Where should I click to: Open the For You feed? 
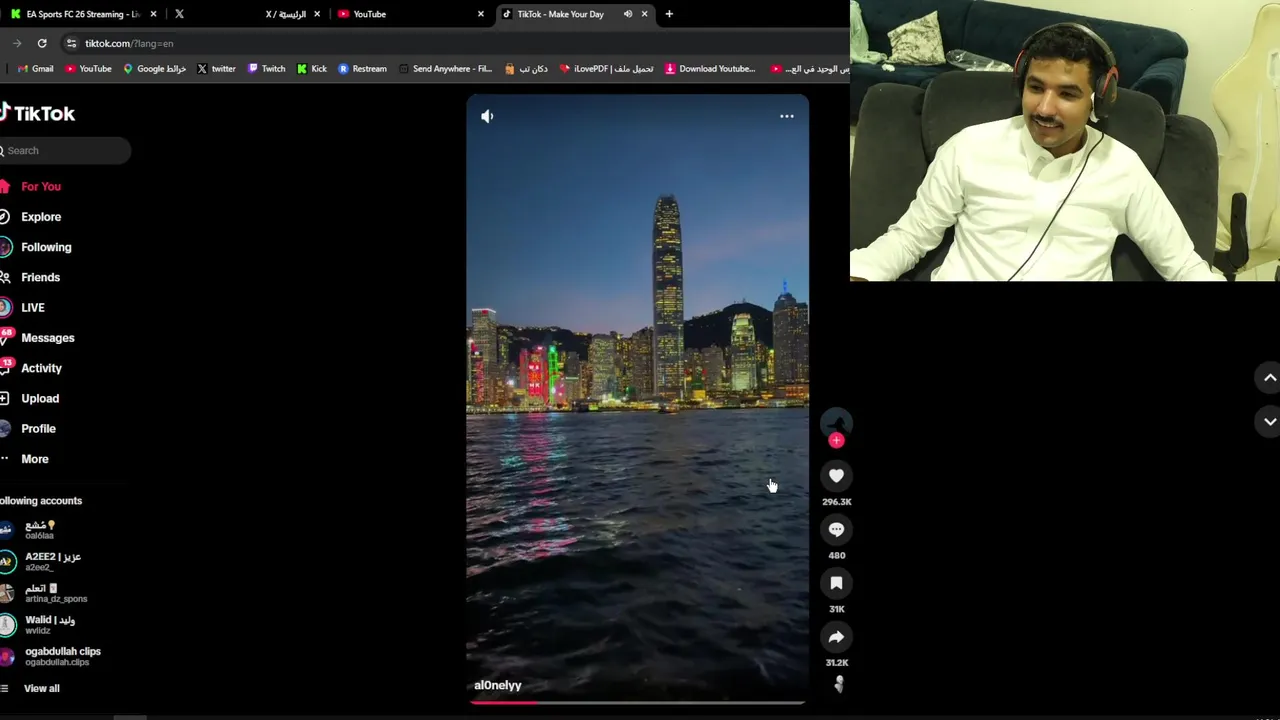pyautogui.click(x=40, y=187)
